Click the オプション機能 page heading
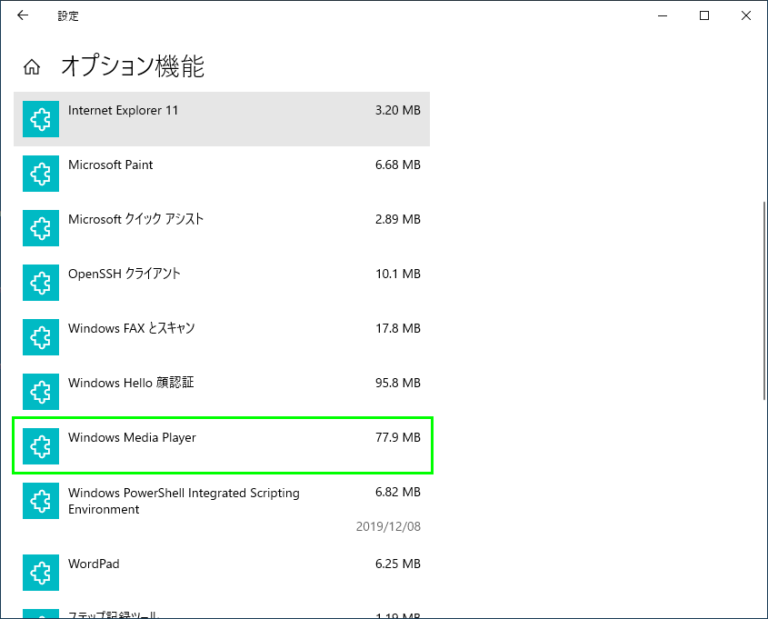 (132, 66)
